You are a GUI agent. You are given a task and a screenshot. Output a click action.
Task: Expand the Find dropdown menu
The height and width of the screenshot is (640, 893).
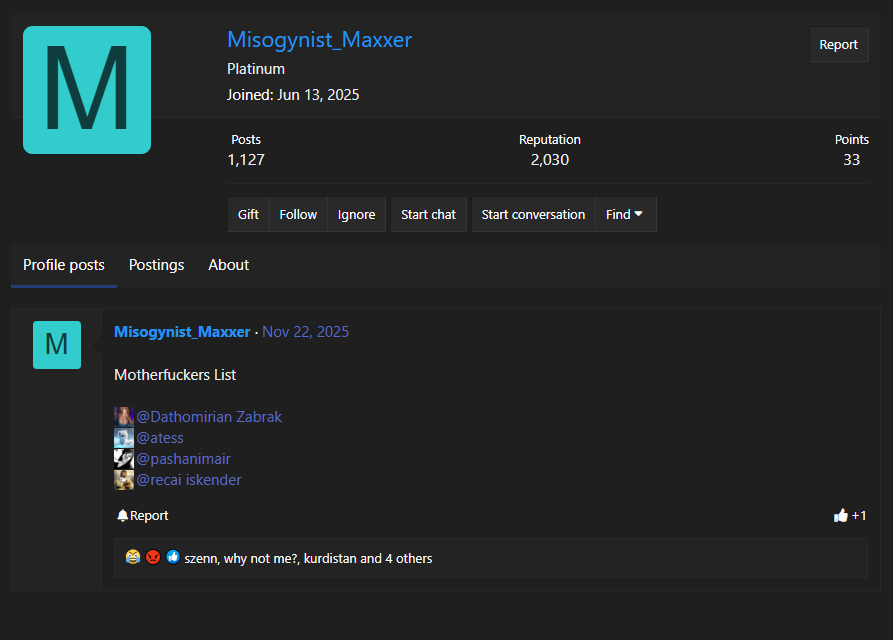tap(625, 215)
